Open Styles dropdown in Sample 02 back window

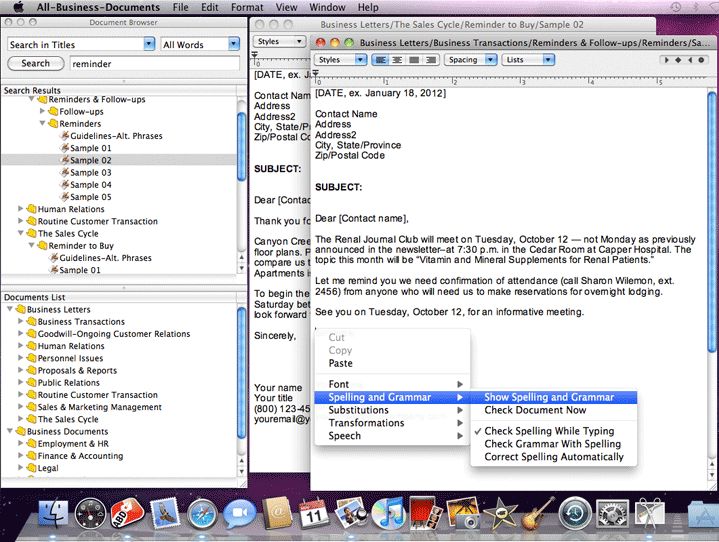click(279, 41)
